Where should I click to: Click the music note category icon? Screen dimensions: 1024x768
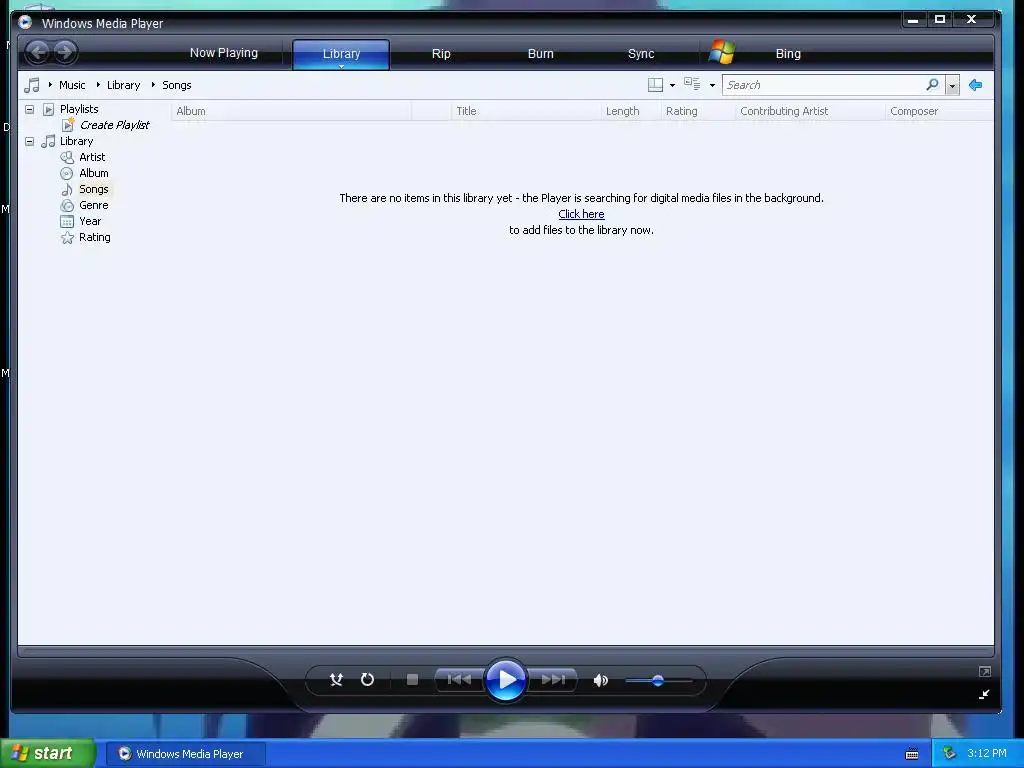tap(31, 85)
